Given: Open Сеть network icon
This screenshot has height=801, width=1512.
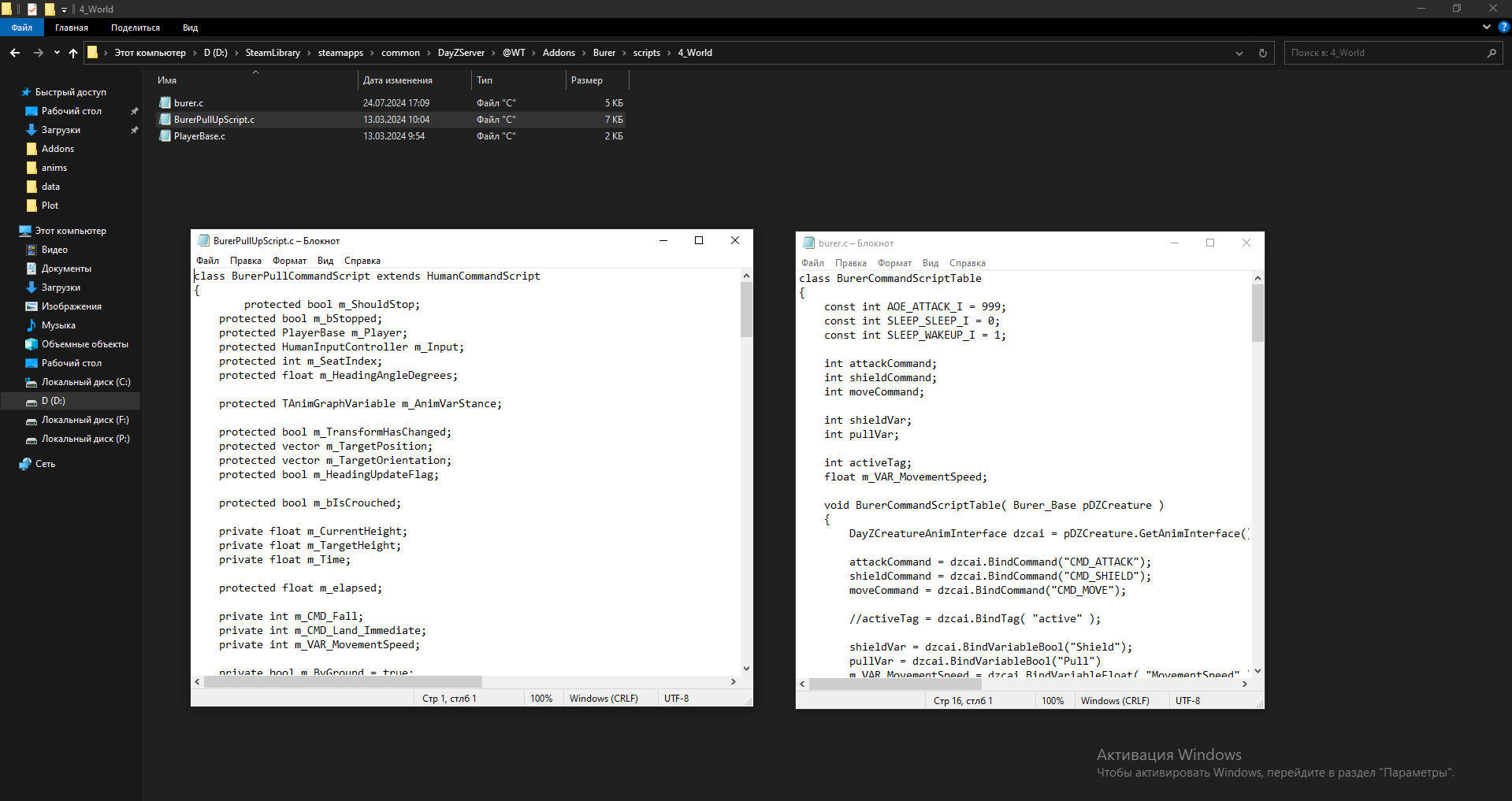Looking at the screenshot, I should click(25, 464).
